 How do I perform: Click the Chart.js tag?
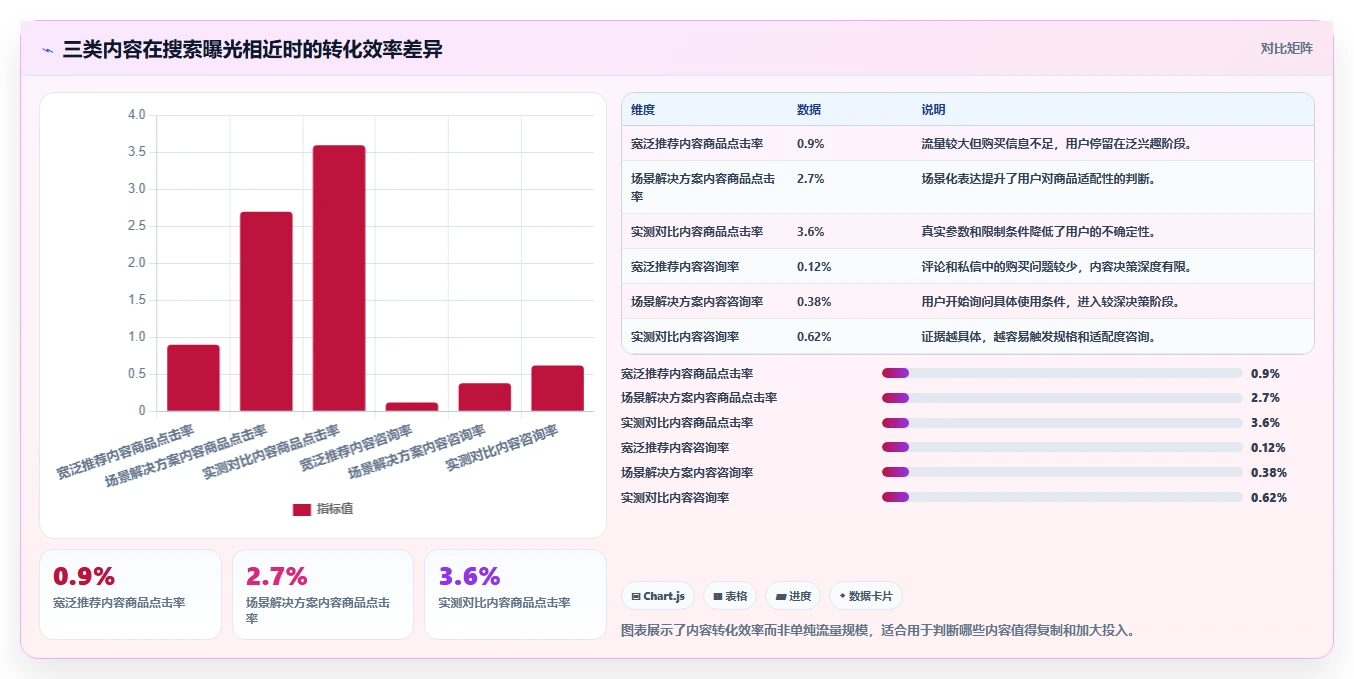point(657,596)
